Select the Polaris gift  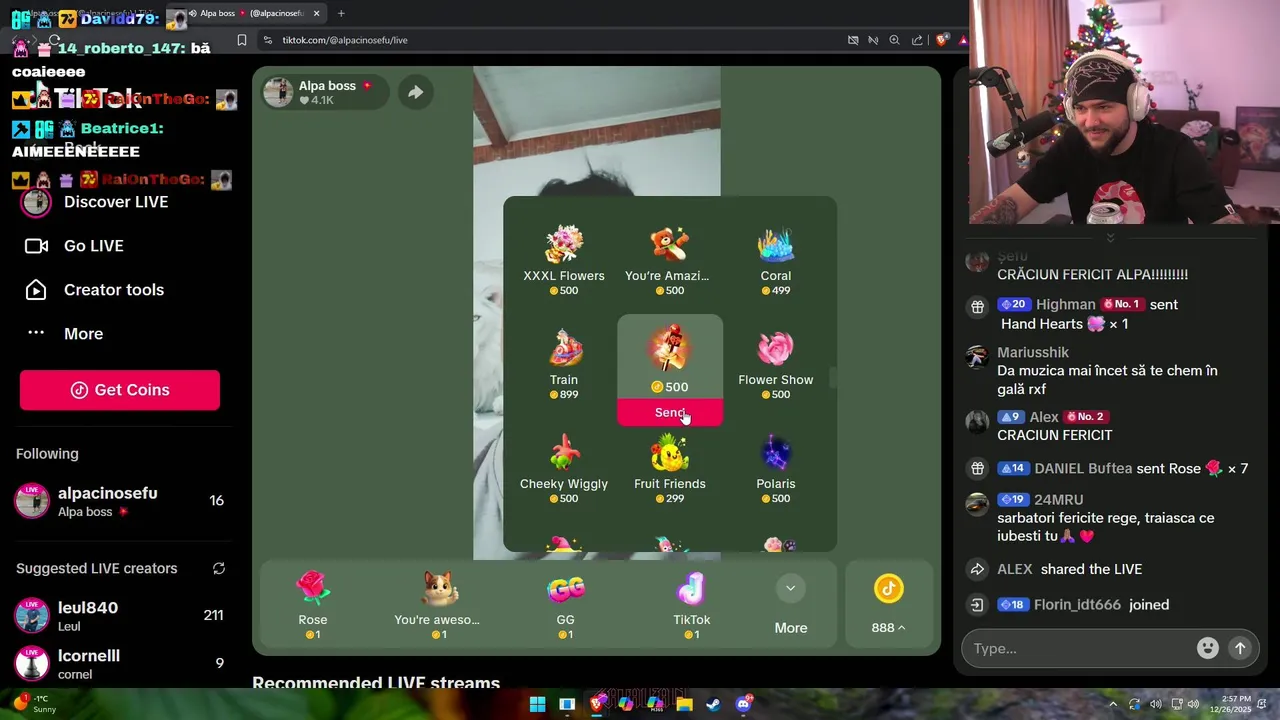[775, 469]
